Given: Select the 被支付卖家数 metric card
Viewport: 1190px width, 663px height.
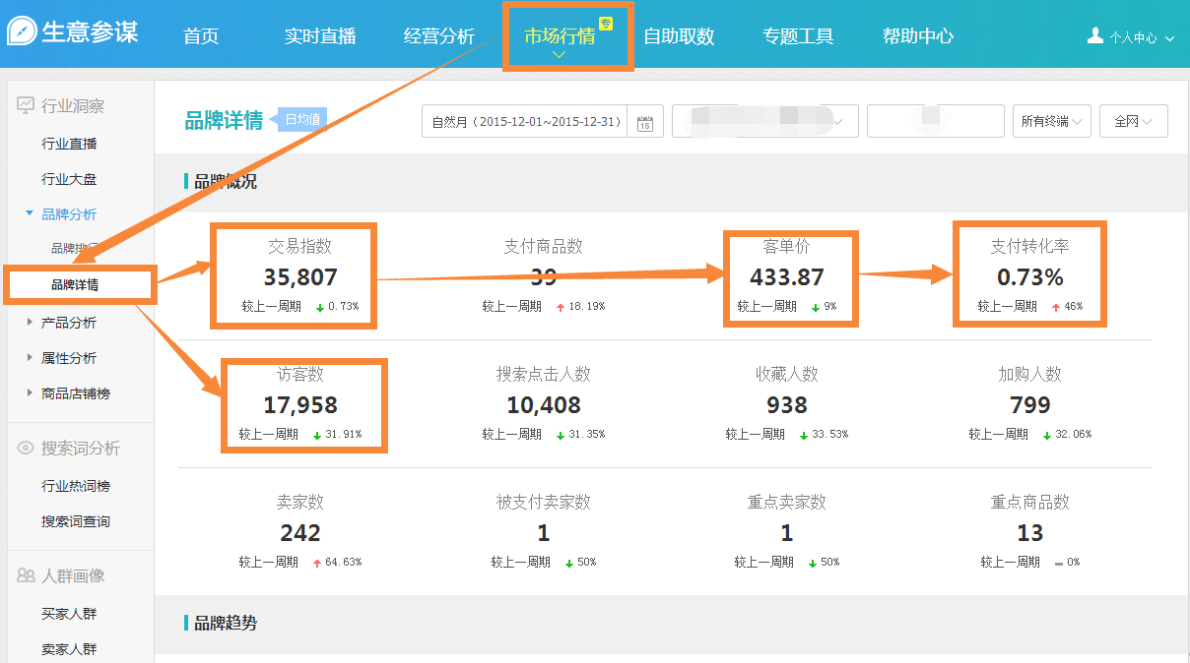Looking at the screenshot, I should coord(543,533).
